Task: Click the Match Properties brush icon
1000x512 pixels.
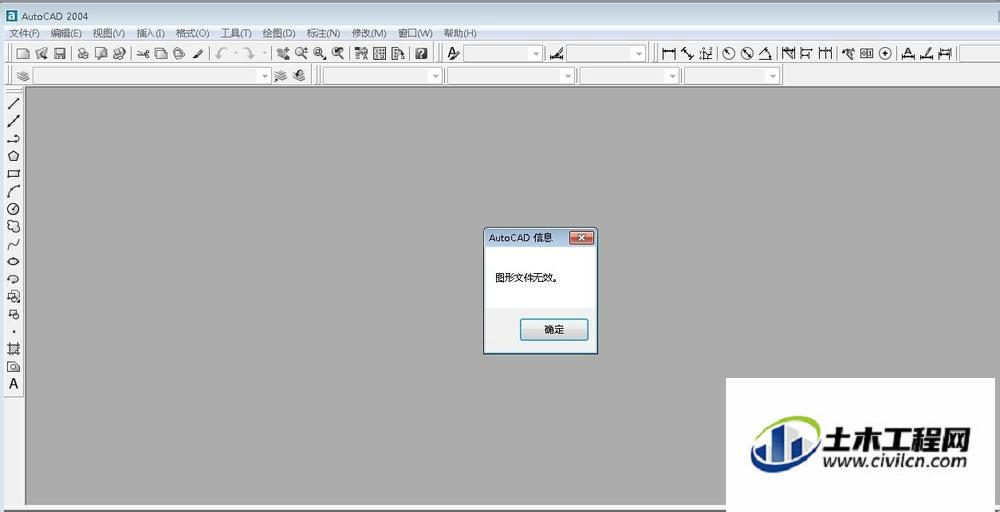Action: [x=198, y=54]
